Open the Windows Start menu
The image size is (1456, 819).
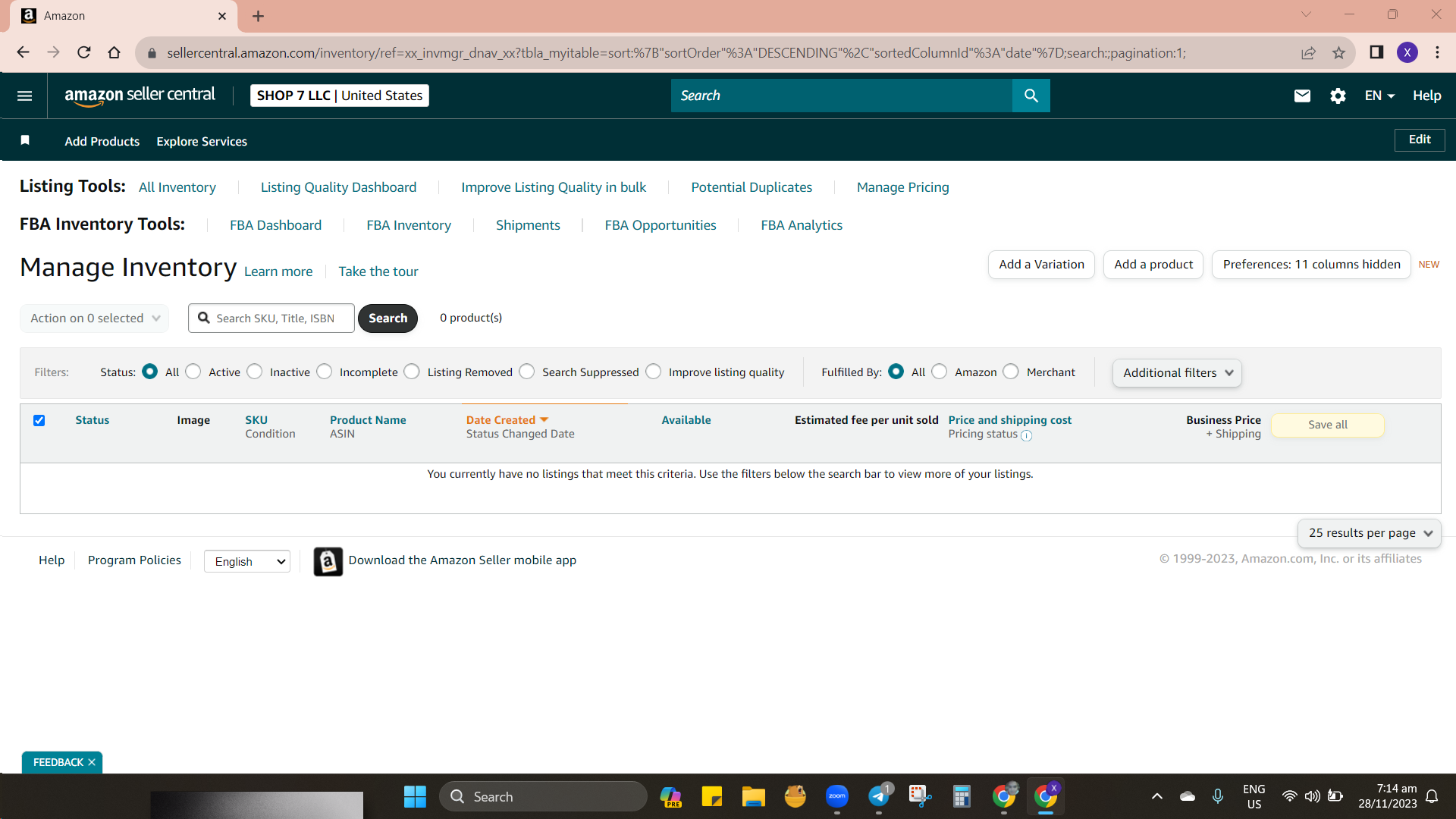pyautogui.click(x=415, y=796)
